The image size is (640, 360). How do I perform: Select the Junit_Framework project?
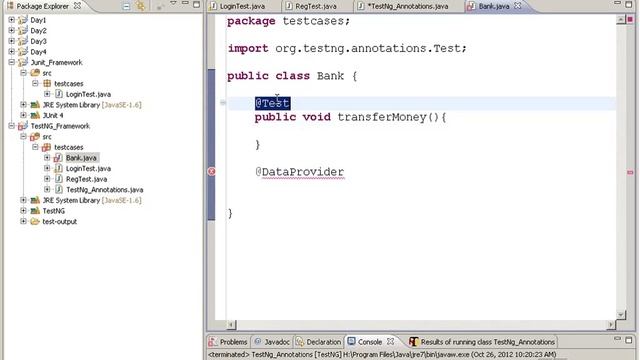[56, 62]
